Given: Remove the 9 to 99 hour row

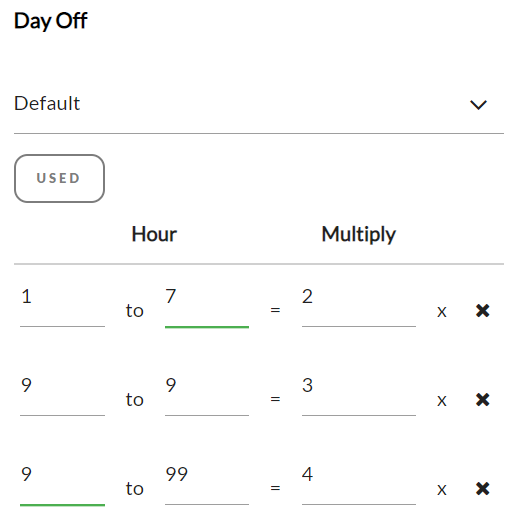Looking at the screenshot, I should pos(482,488).
